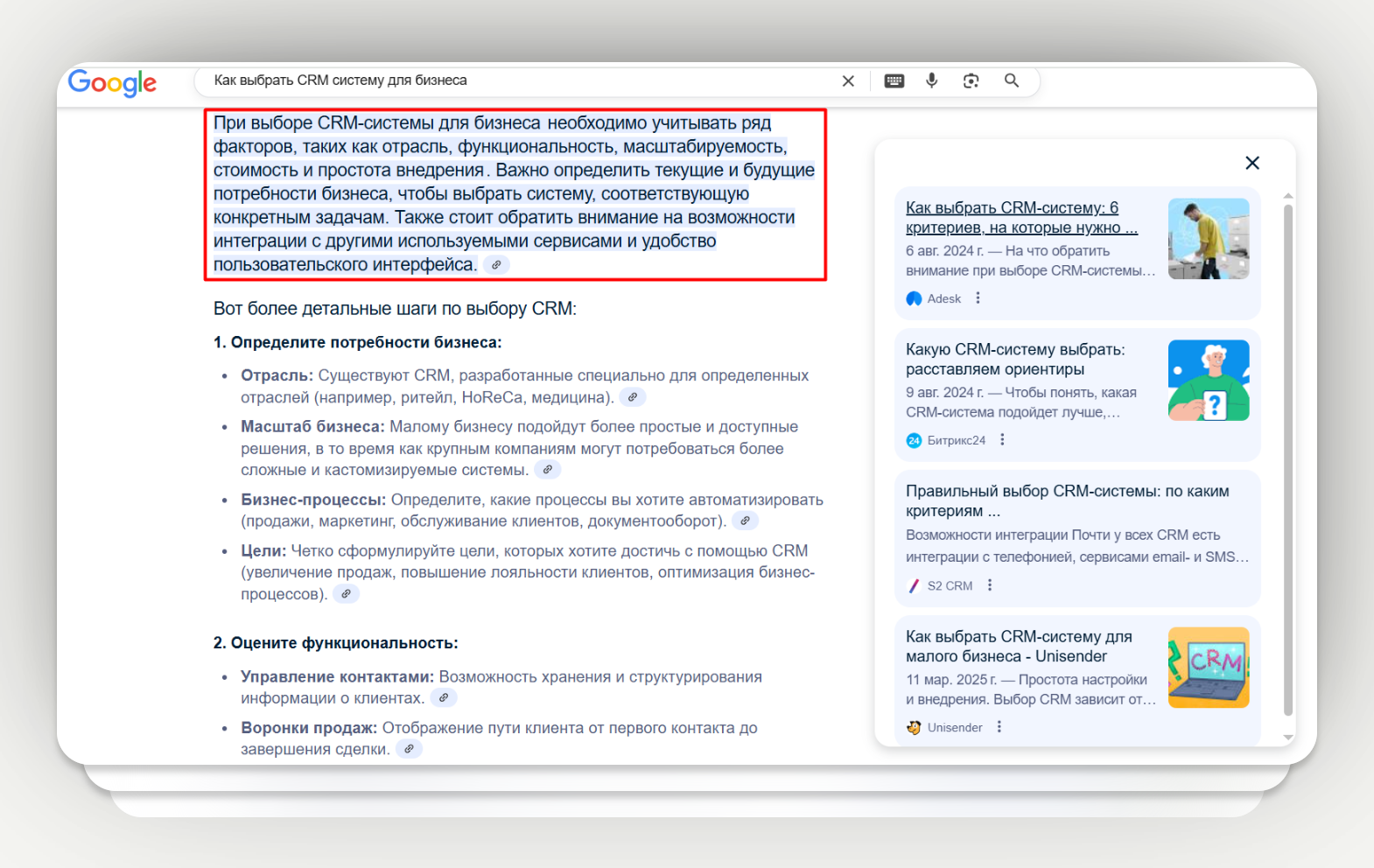Image resolution: width=1374 pixels, height=868 pixels.
Task: Close the sources side panel
Action: point(1251,163)
